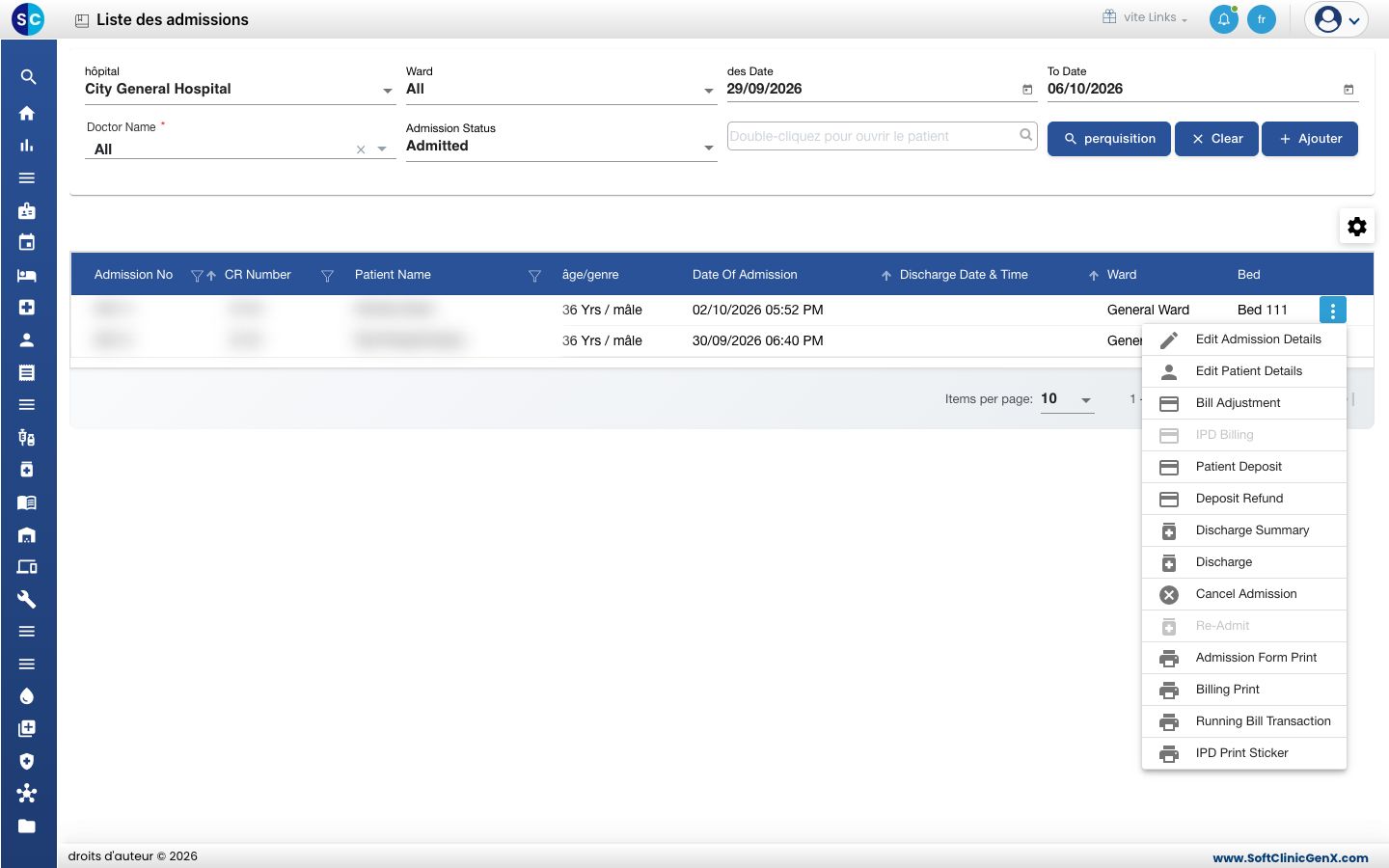
Task: Go to home icon in sidebar
Action: [x=27, y=113]
